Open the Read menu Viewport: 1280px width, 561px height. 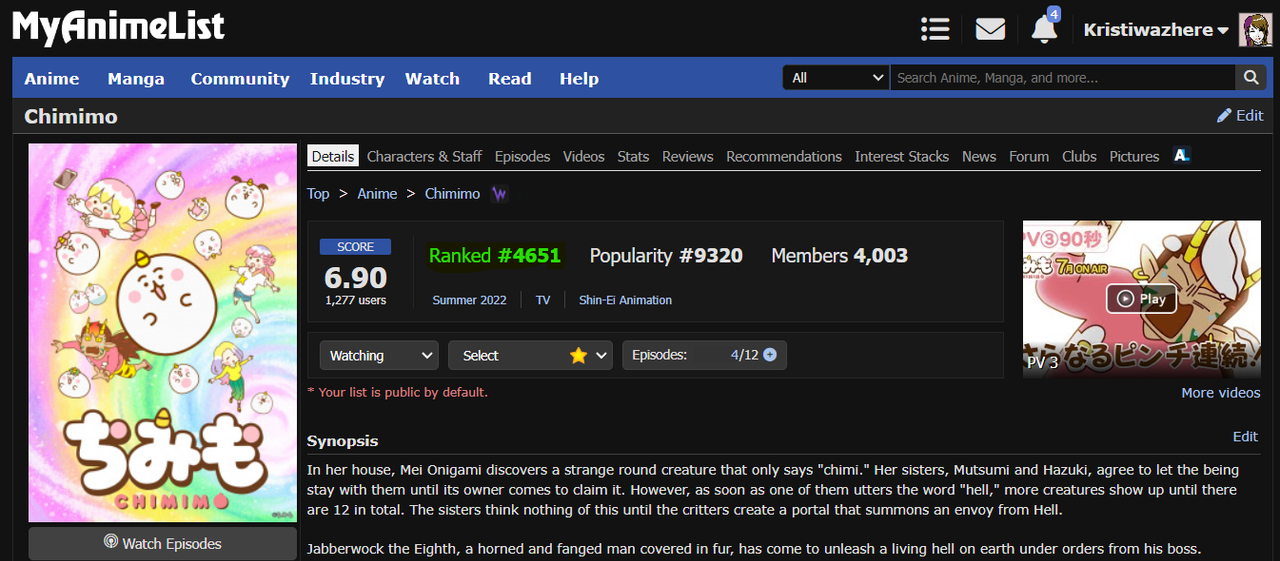(510, 78)
